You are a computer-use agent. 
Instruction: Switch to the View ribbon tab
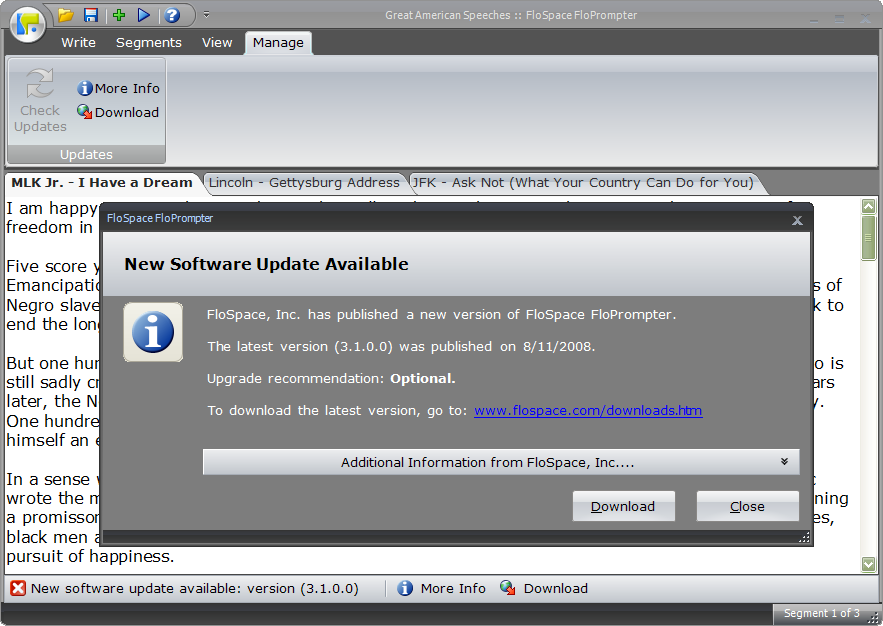click(x=217, y=43)
